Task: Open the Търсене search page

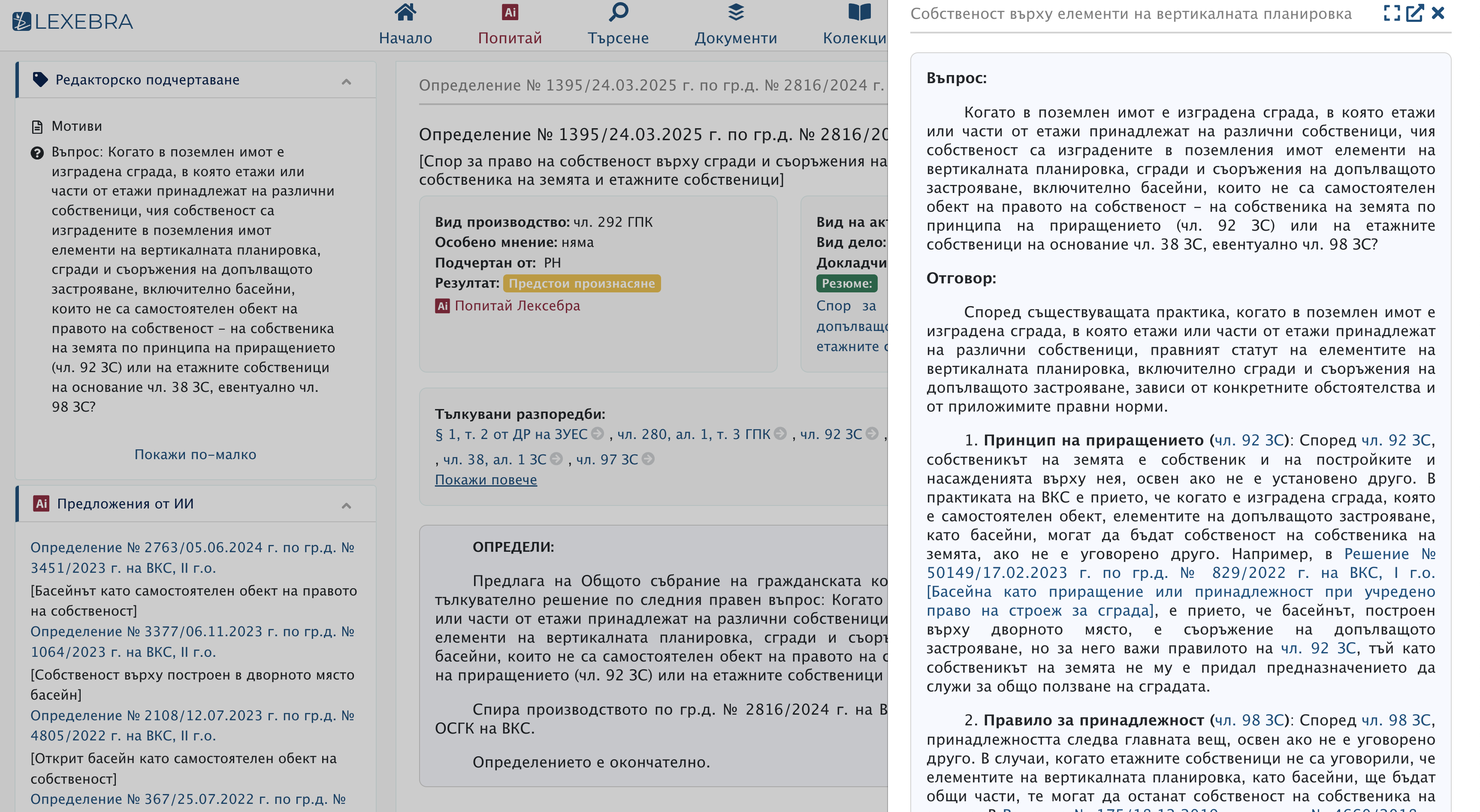Action: [618, 24]
